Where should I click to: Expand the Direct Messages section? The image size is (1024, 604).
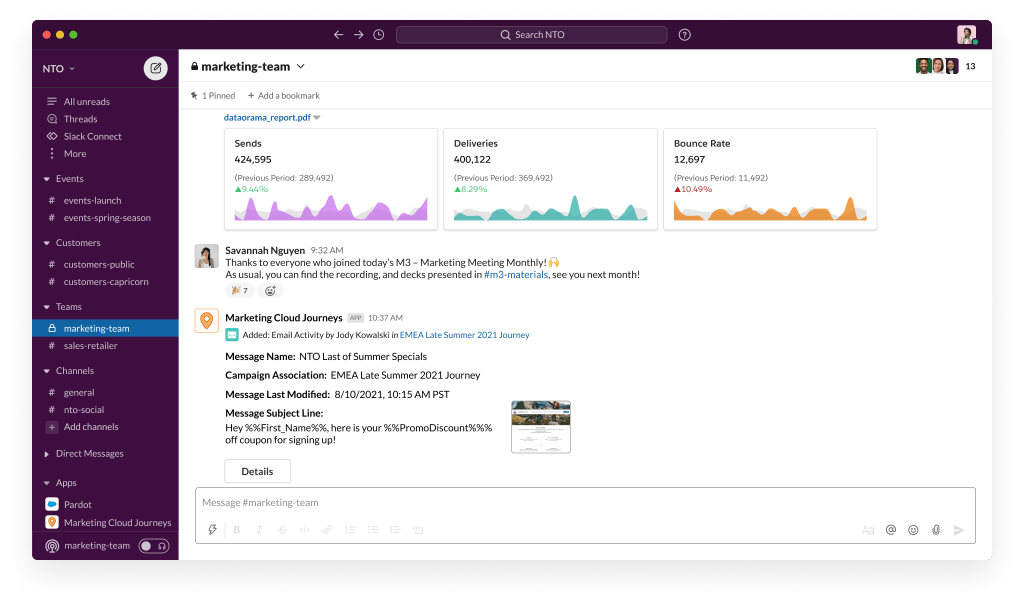click(47, 454)
